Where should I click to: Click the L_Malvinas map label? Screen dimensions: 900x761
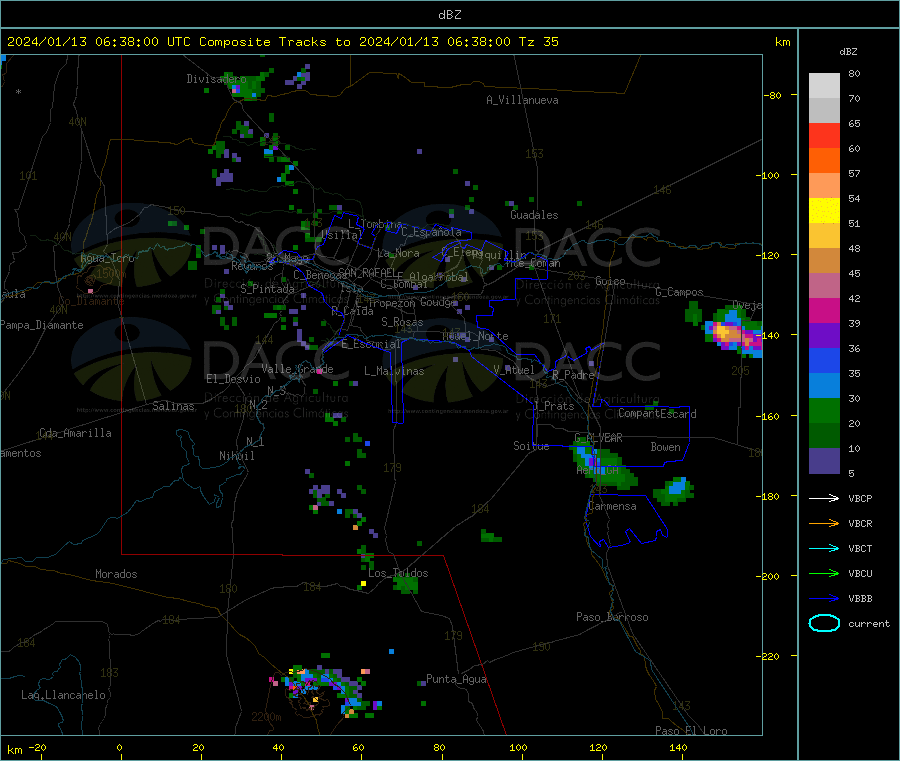point(394,371)
